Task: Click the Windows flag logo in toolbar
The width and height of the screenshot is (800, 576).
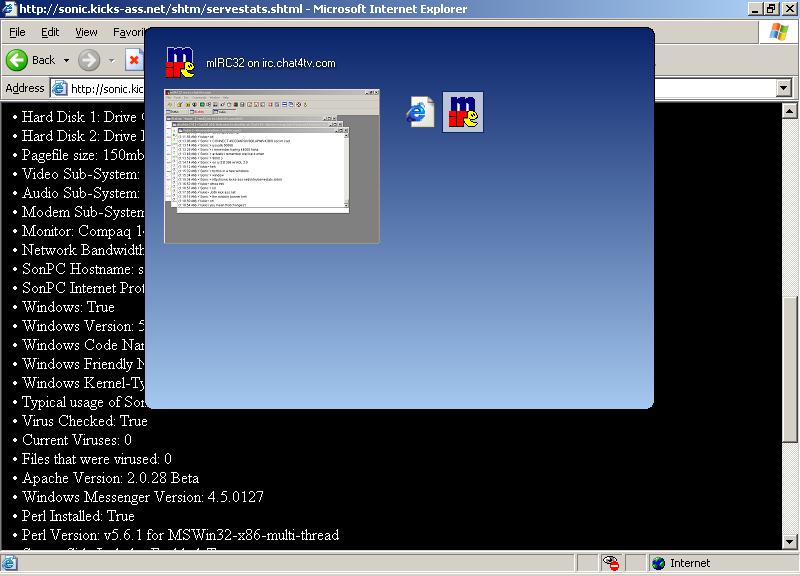Action: click(x=778, y=32)
